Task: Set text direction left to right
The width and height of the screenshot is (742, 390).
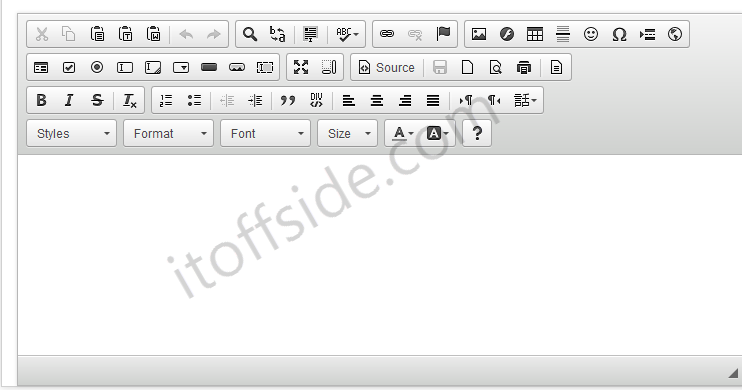Action: (466, 100)
